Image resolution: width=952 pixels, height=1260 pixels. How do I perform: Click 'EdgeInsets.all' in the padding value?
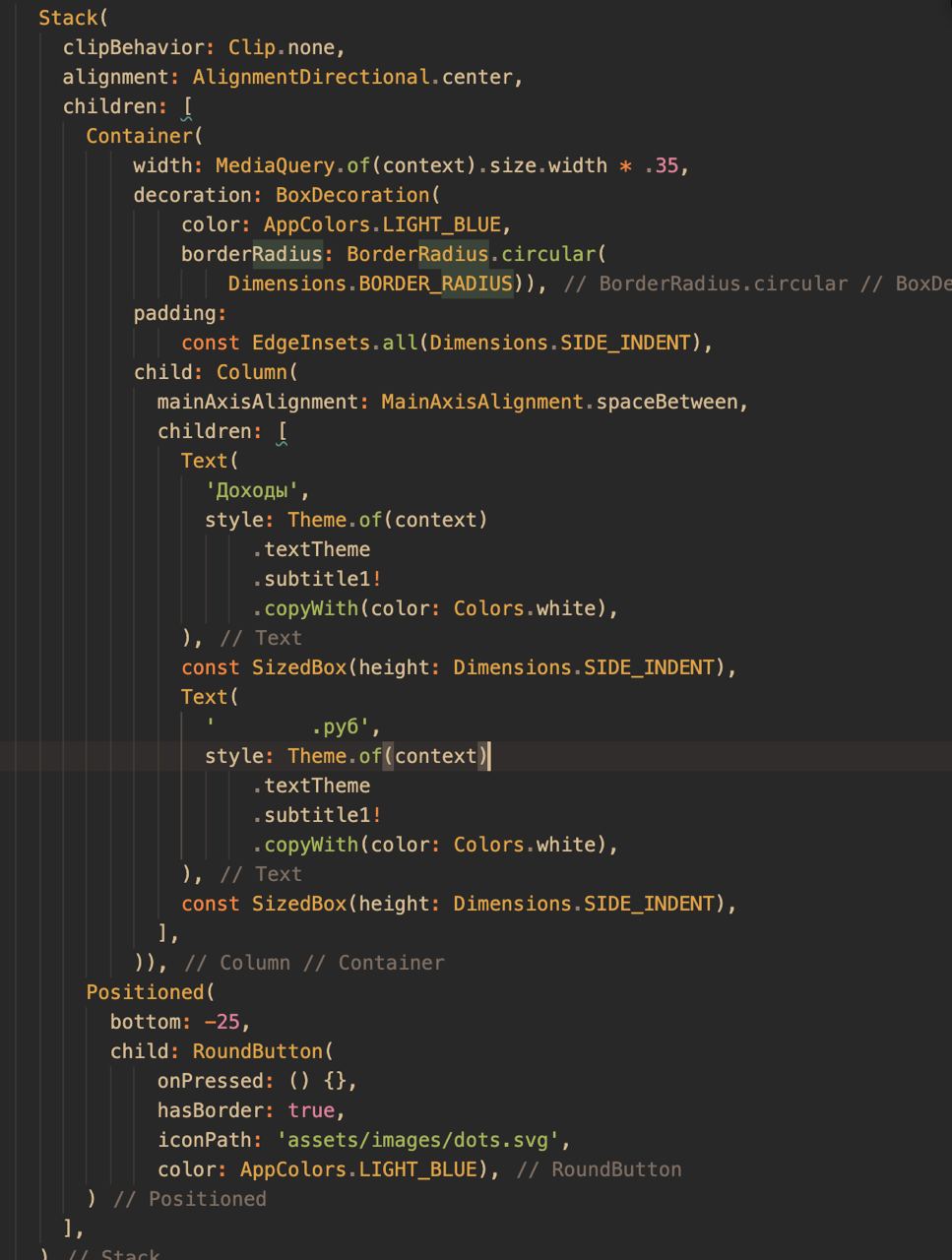coord(335,343)
